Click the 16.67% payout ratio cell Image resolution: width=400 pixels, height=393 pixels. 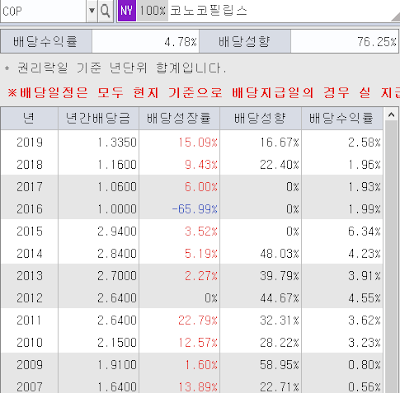tap(261, 142)
